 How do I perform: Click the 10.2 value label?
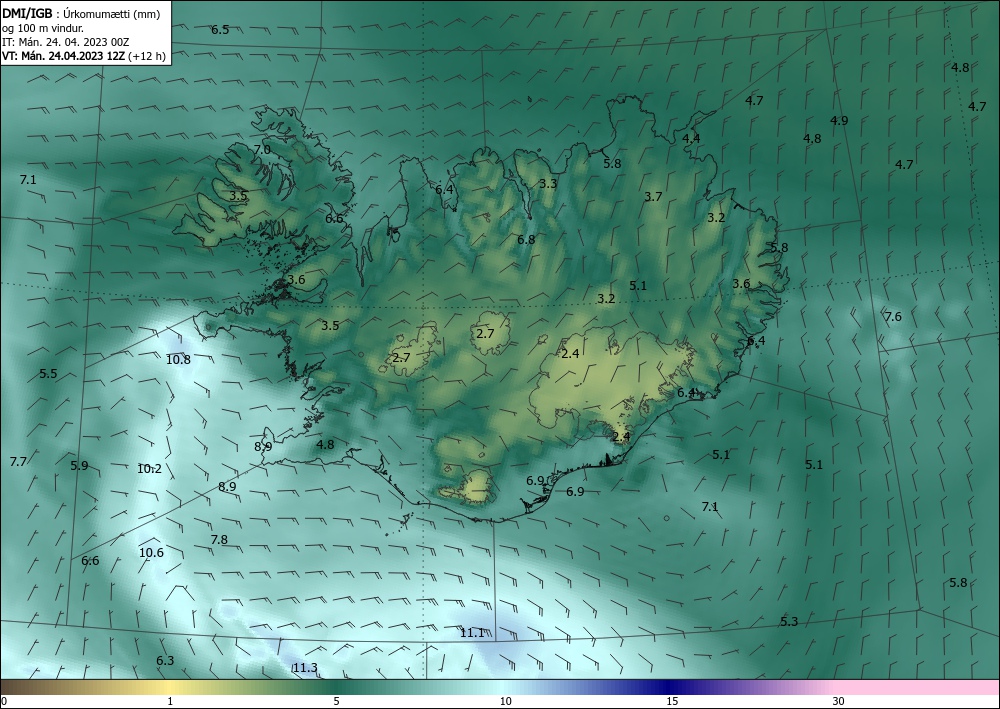click(x=149, y=469)
